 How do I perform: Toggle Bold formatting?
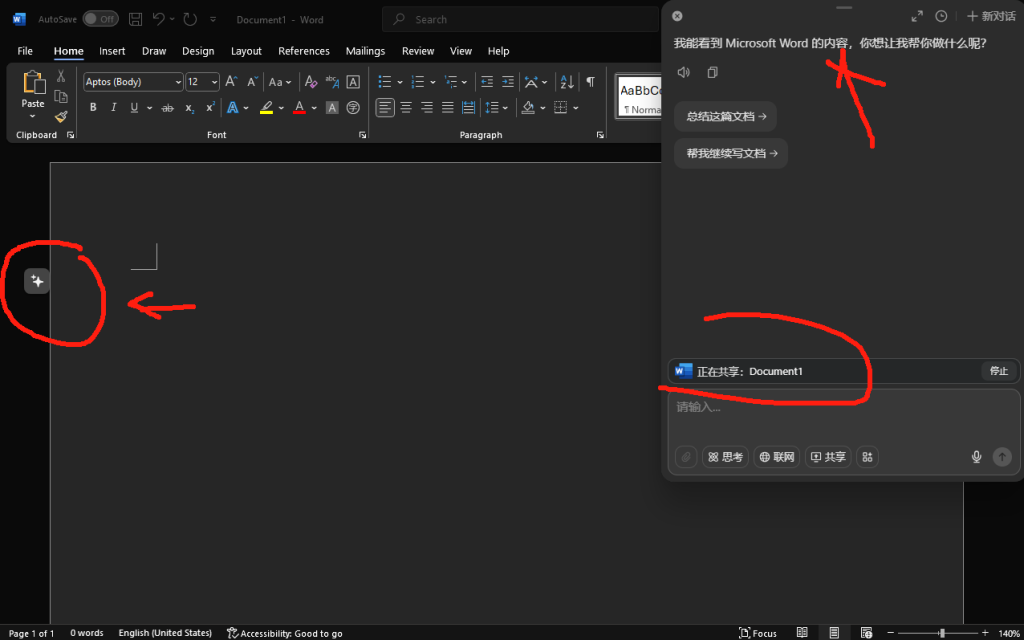point(93,108)
